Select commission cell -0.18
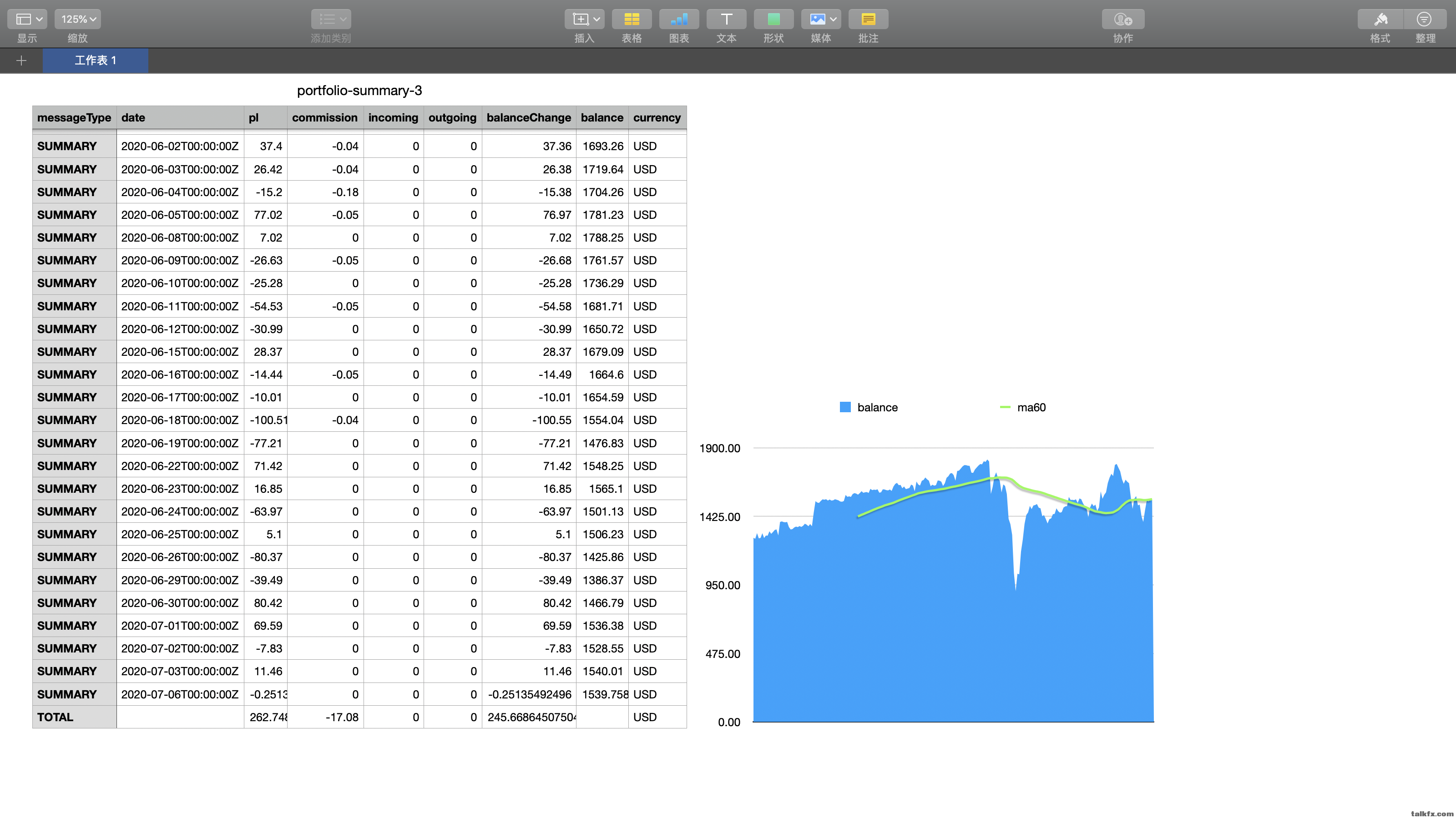The image size is (1456, 819). click(x=325, y=192)
